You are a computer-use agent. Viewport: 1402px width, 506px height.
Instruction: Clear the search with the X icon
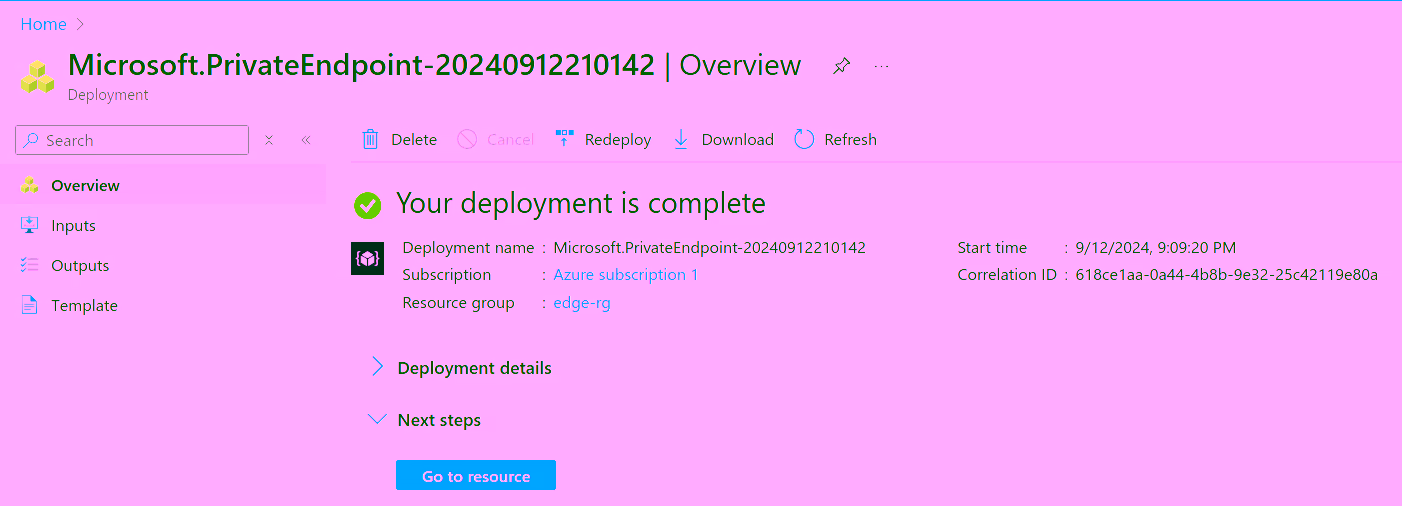(x=269, y=140)
